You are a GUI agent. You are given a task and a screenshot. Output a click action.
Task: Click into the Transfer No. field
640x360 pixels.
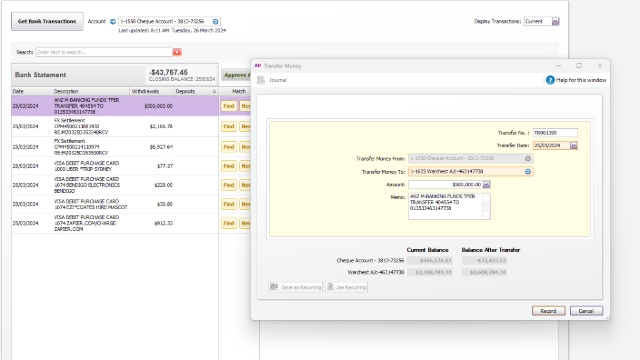click(x=555, y=133)
